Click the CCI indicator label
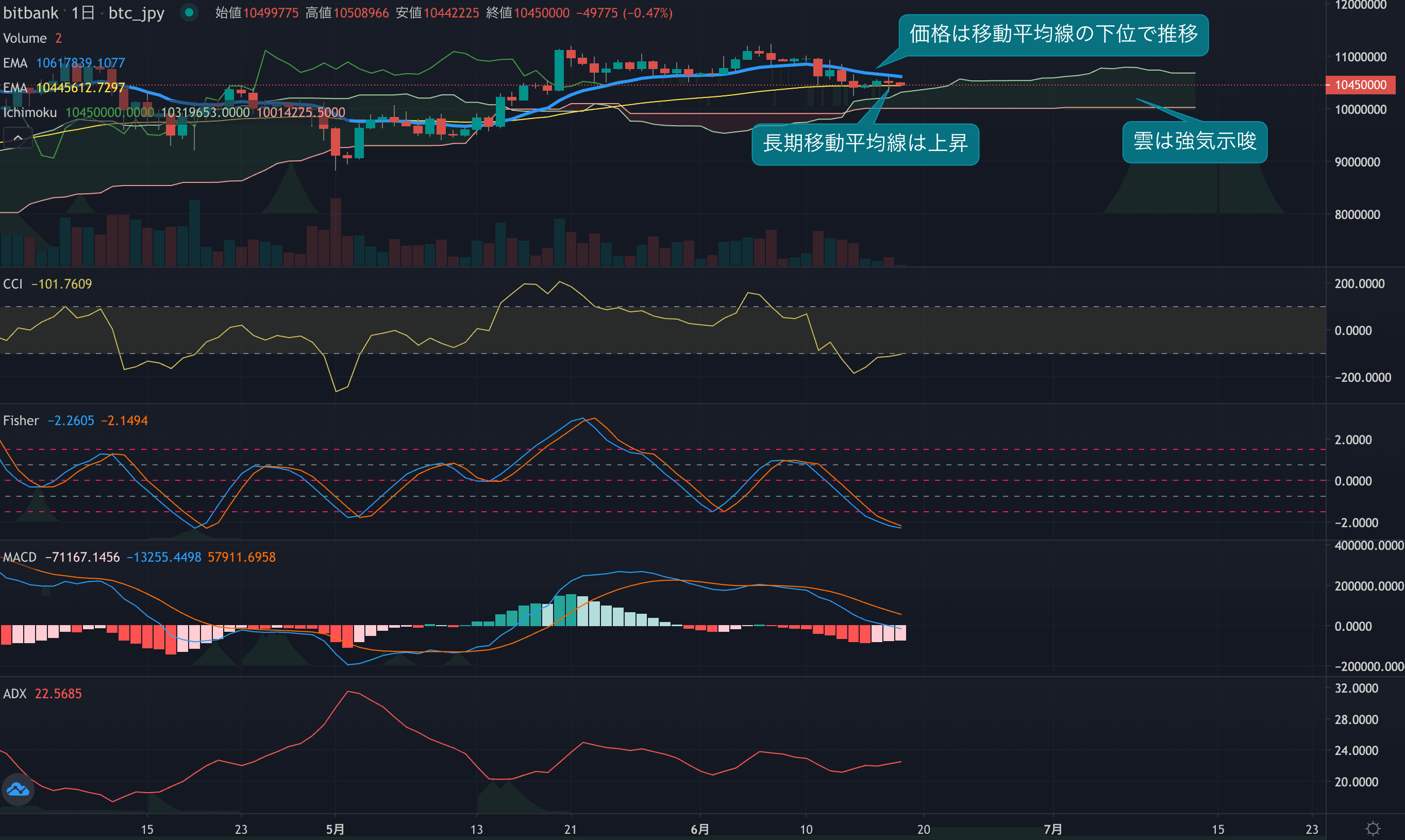 click(x=12, y=283)
